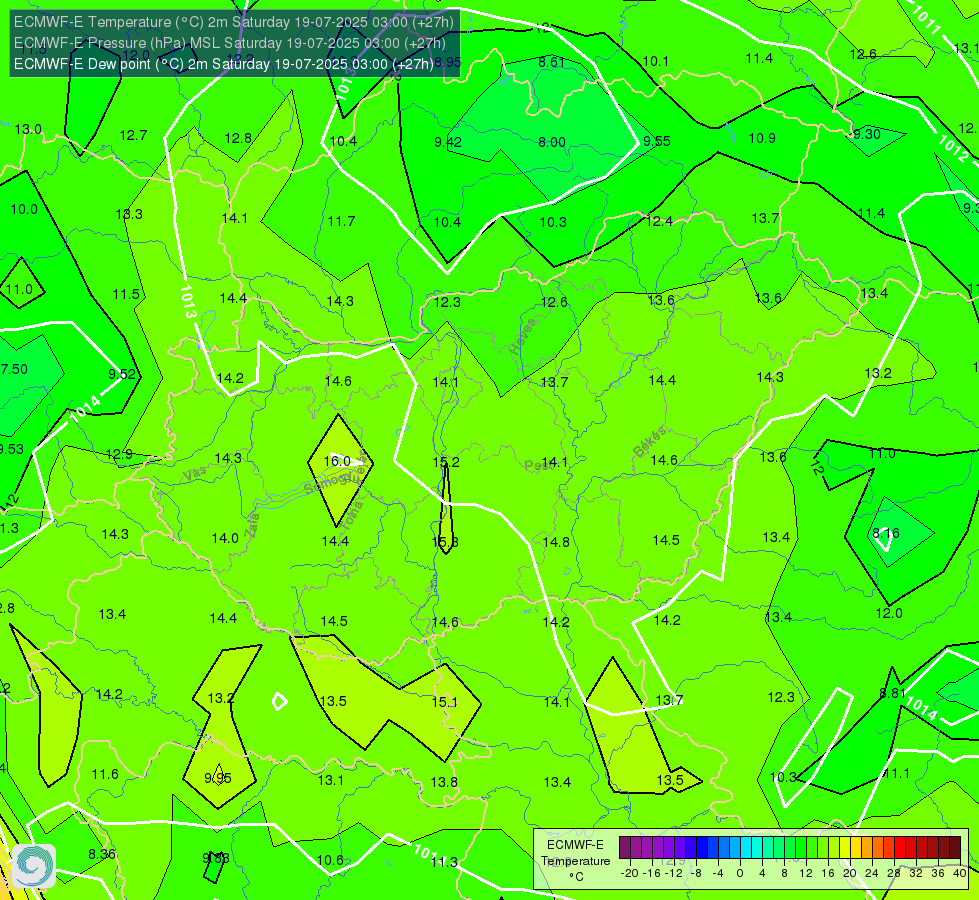Image resolution: width=979 pixels, height=900 pixels.
Task: Click the 9.55 temperature value
Action: pos(657,141)
